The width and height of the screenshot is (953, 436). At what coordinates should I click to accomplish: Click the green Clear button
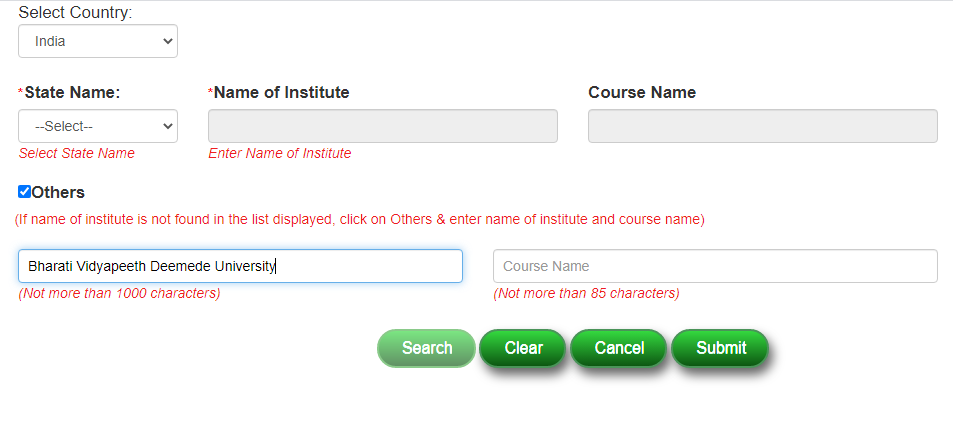point(523,348)
